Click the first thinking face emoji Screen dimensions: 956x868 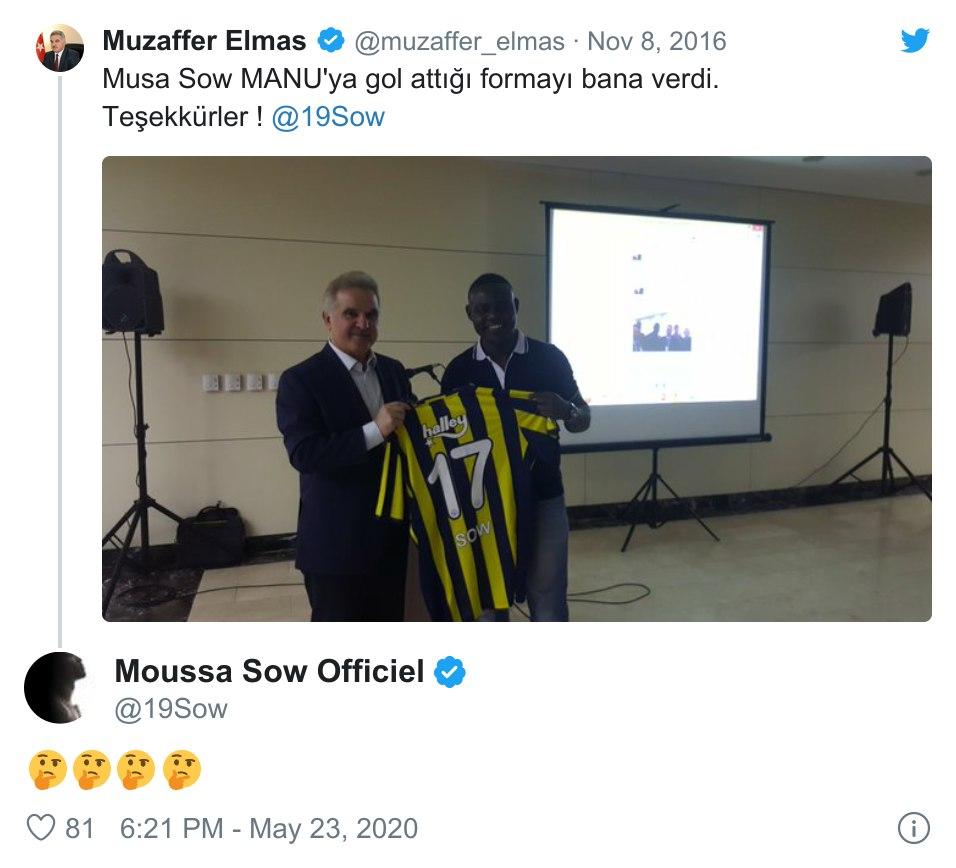pyautogui.click(x=47, y=770)
